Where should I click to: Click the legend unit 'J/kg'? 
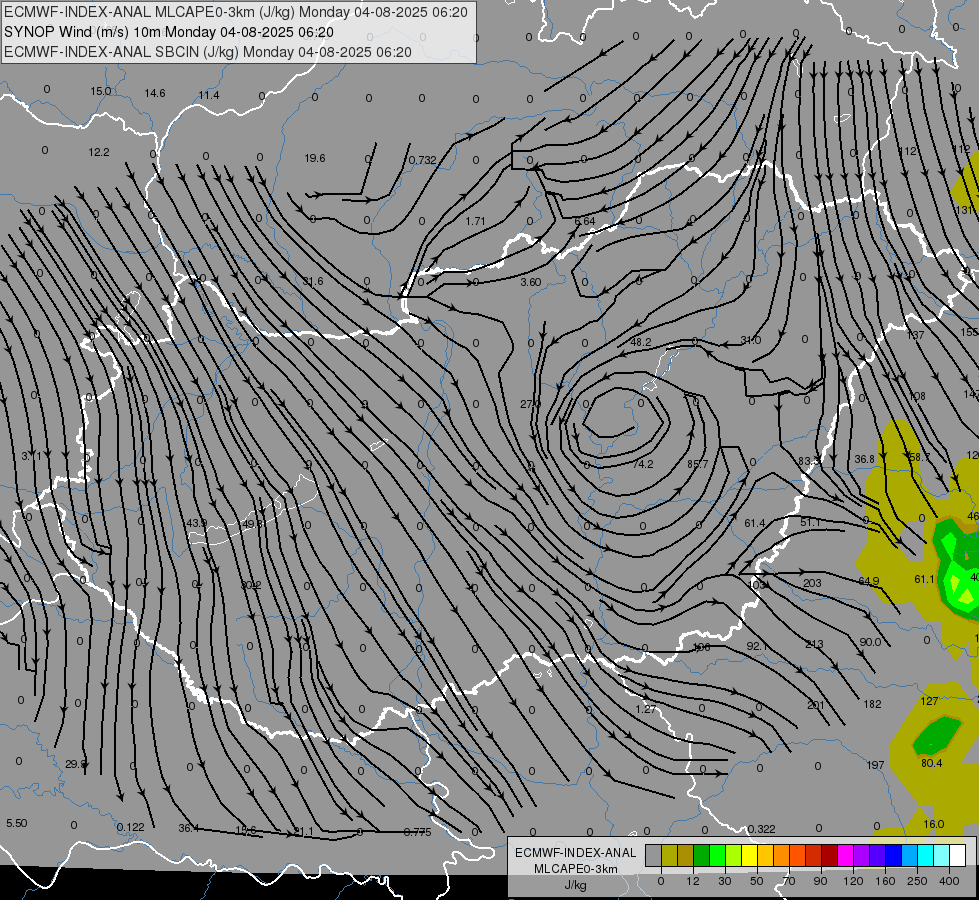tap(576, 884)
